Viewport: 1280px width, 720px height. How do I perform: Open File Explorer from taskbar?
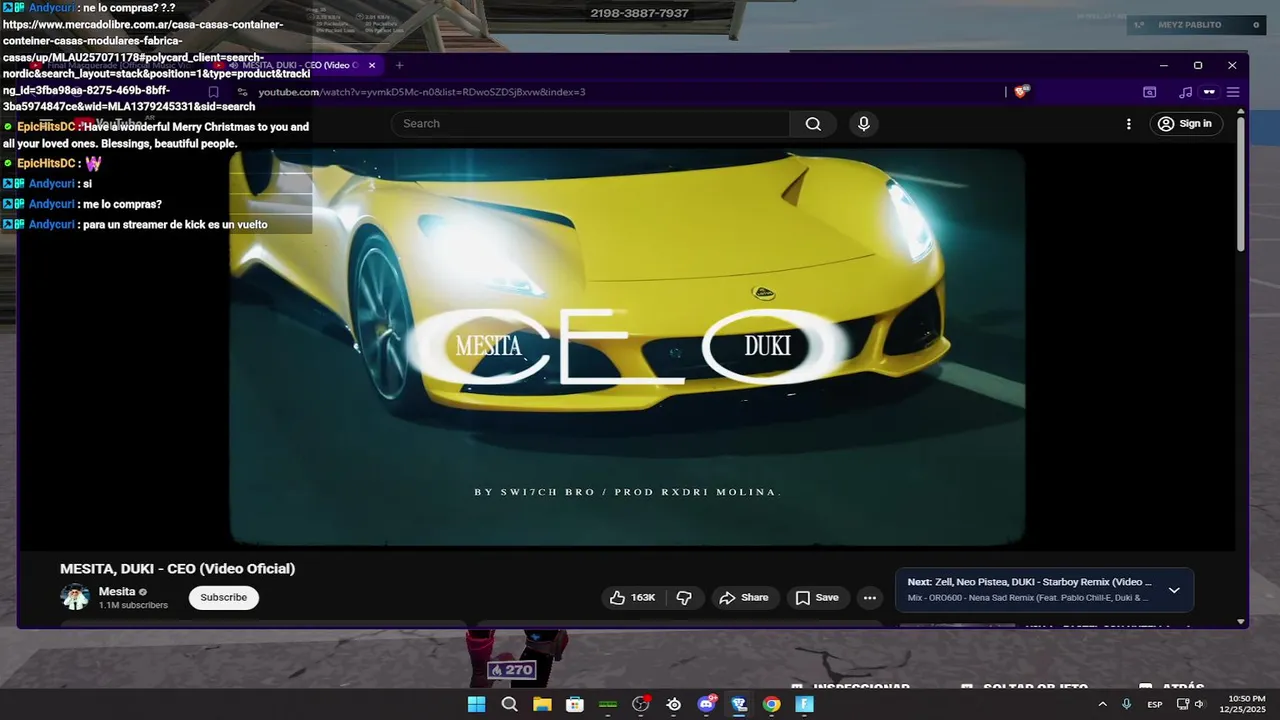542,704
